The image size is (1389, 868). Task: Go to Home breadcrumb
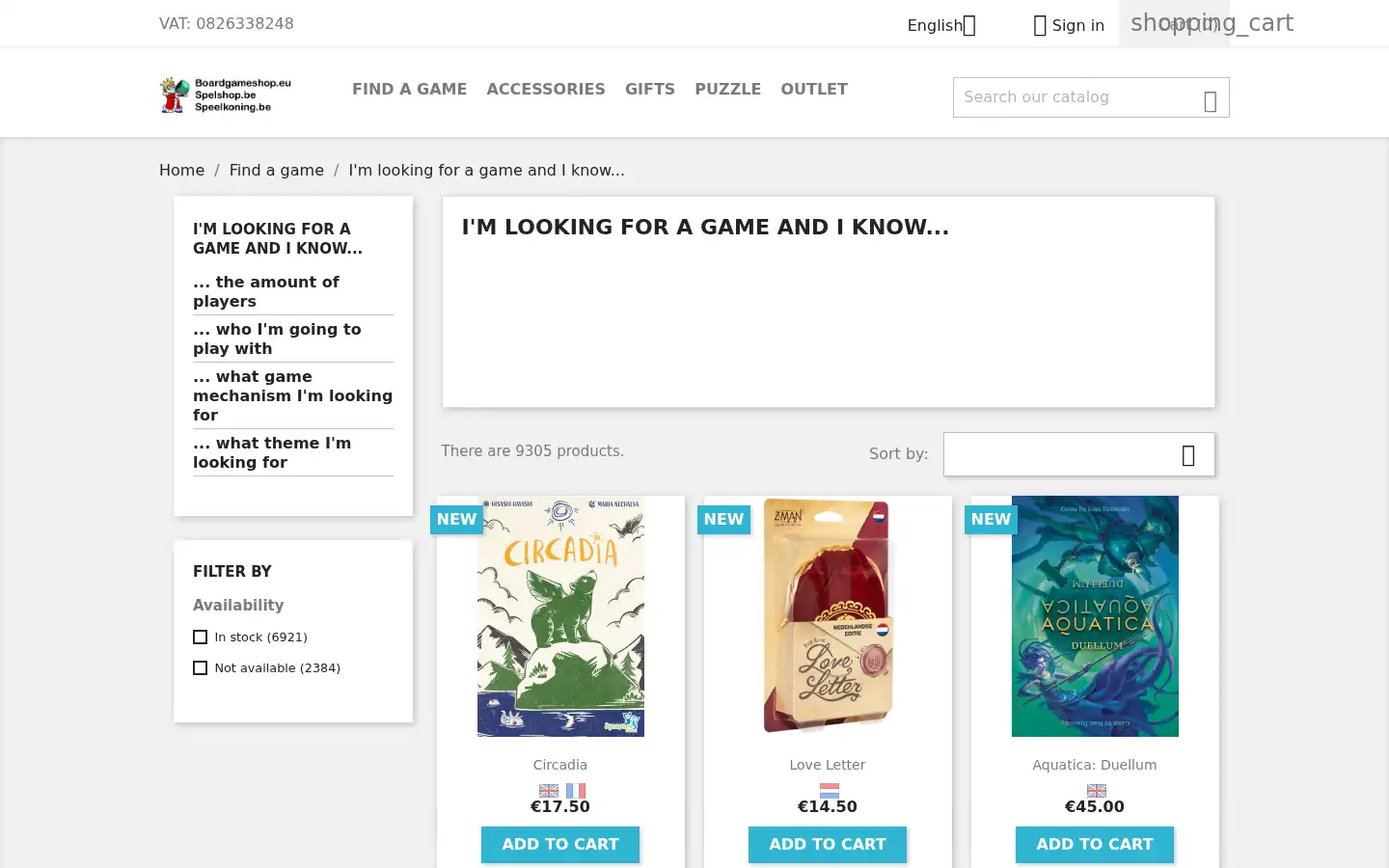[181, 170]
